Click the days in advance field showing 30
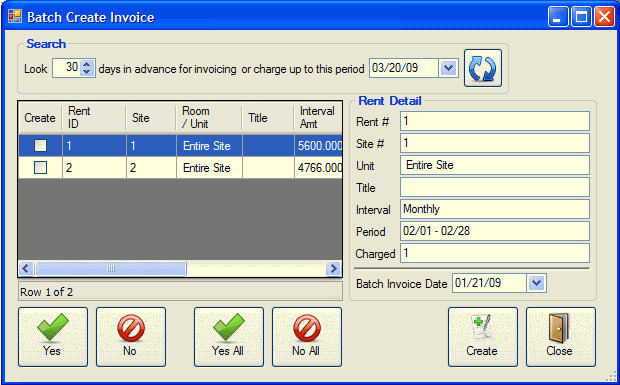 (x=66, y=68)
